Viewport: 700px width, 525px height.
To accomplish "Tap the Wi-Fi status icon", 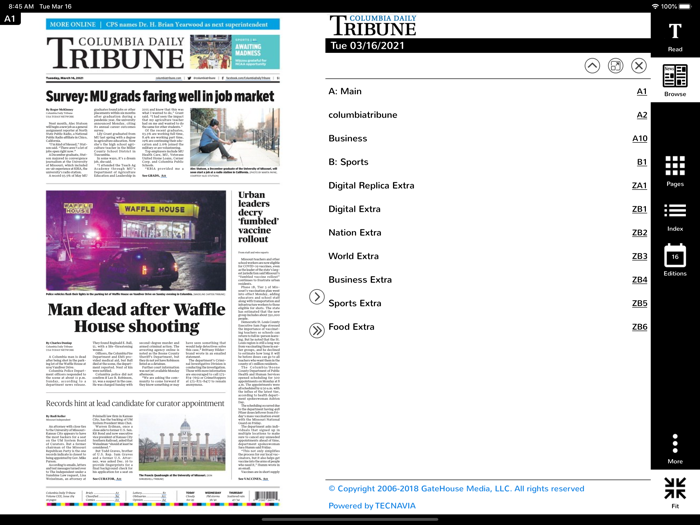I will [655, 6].
